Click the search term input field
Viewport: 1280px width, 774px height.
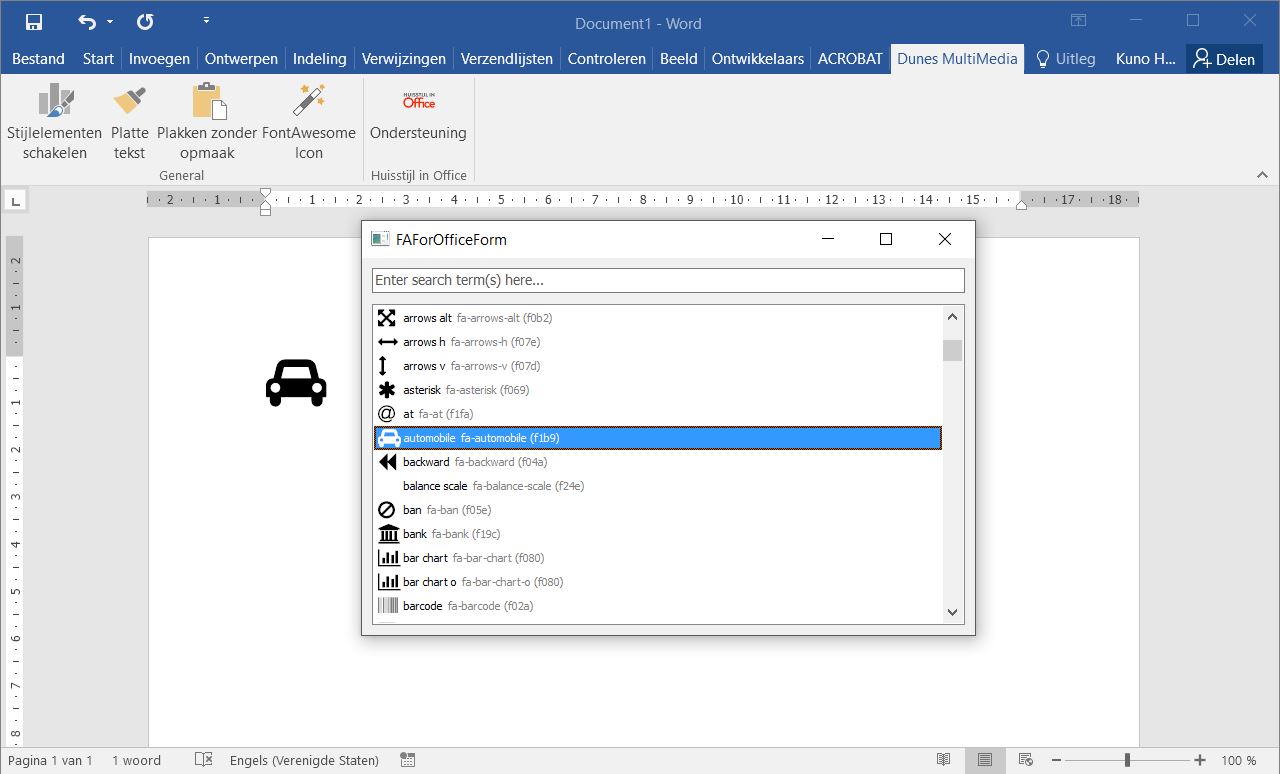point(668,280)
